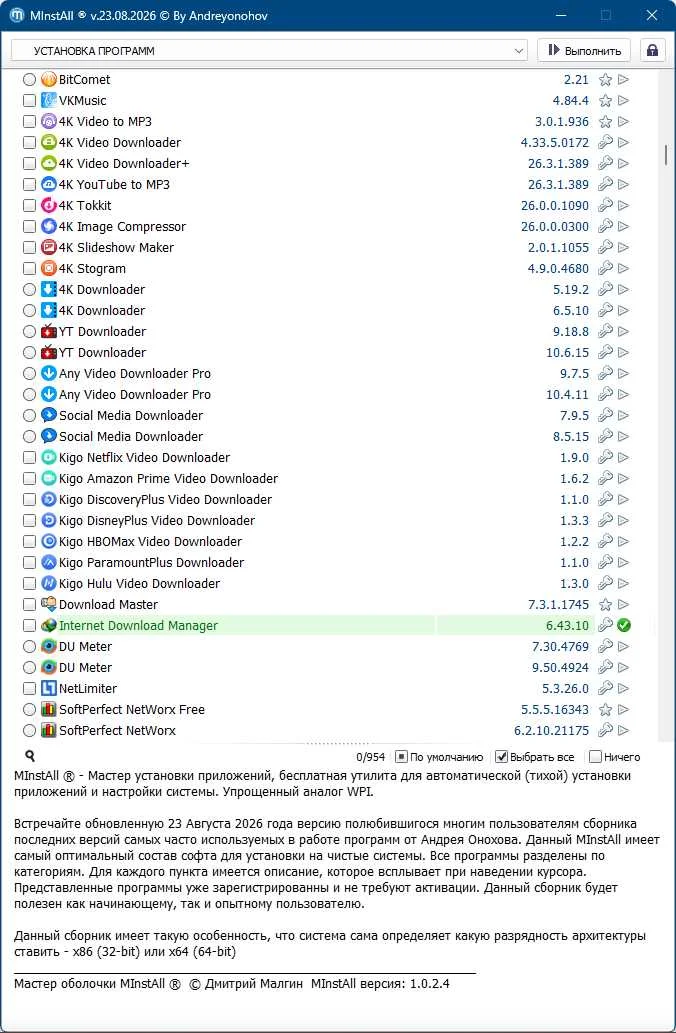
Task: Click the star icon on the VKMusic row
Action: [606, 101]
